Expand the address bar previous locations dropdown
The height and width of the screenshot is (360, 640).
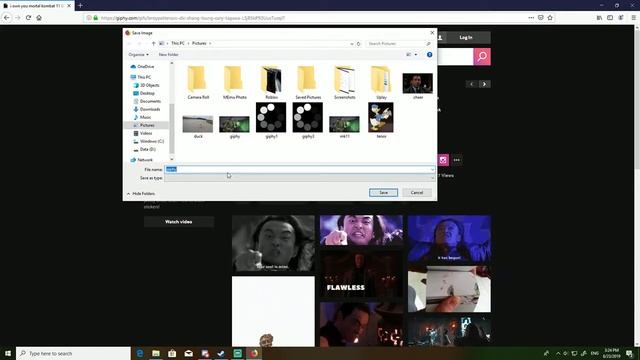point(352,44)
